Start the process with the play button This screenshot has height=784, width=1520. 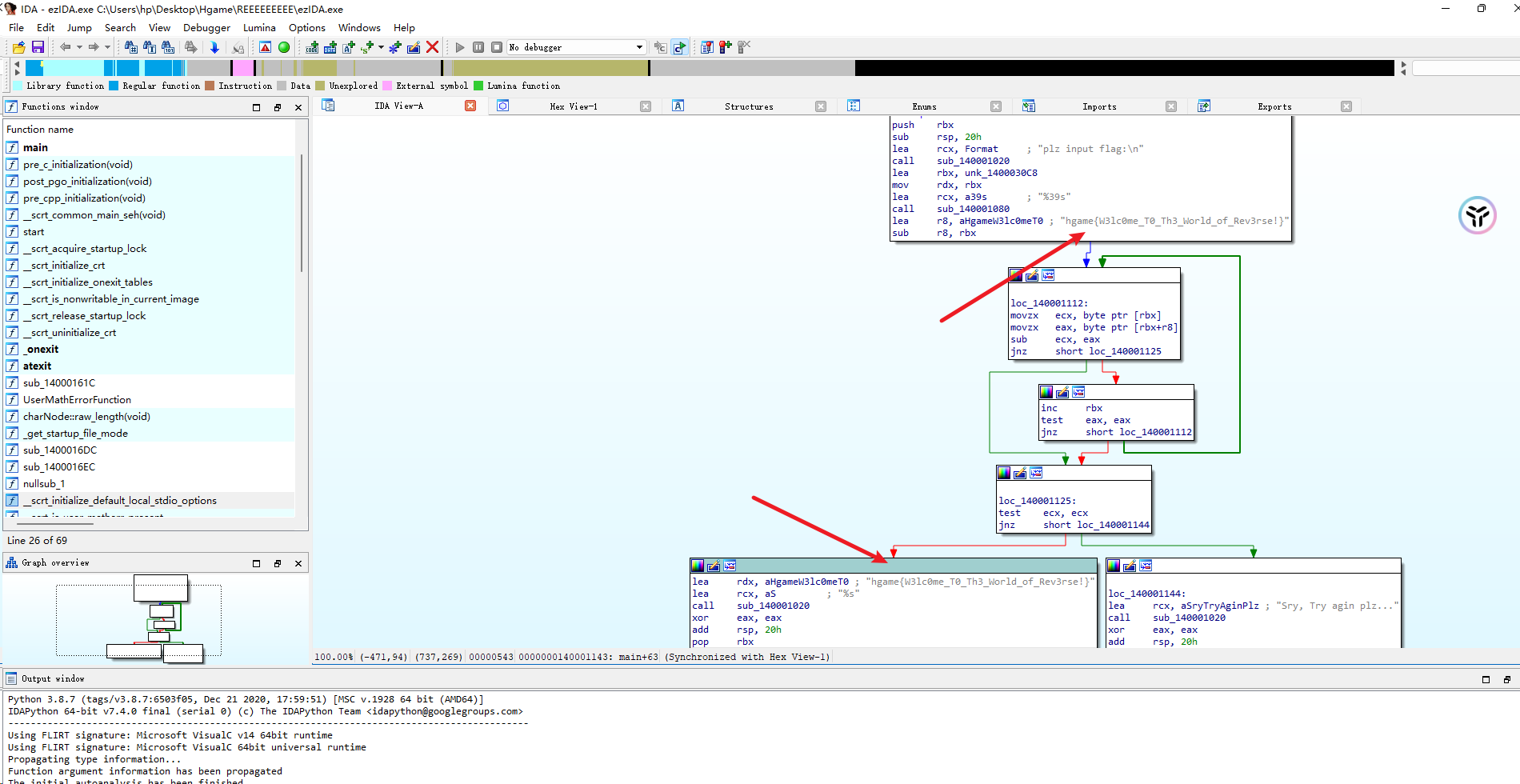point(459,47)
